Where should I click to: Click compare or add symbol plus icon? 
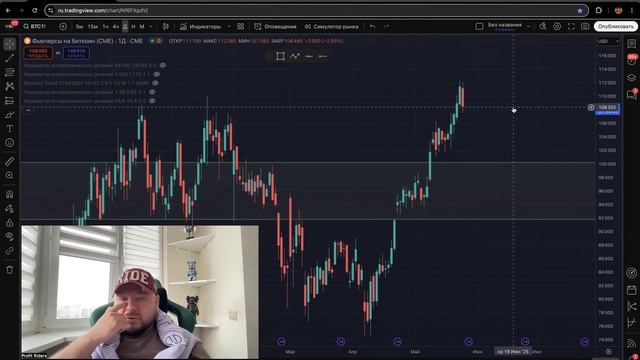[x=63, y=27]
